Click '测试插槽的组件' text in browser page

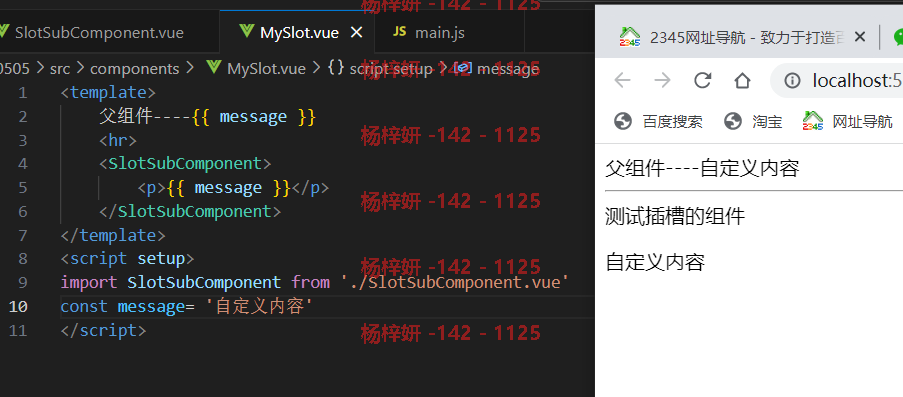pyautogui.click(x=675, y=217)
